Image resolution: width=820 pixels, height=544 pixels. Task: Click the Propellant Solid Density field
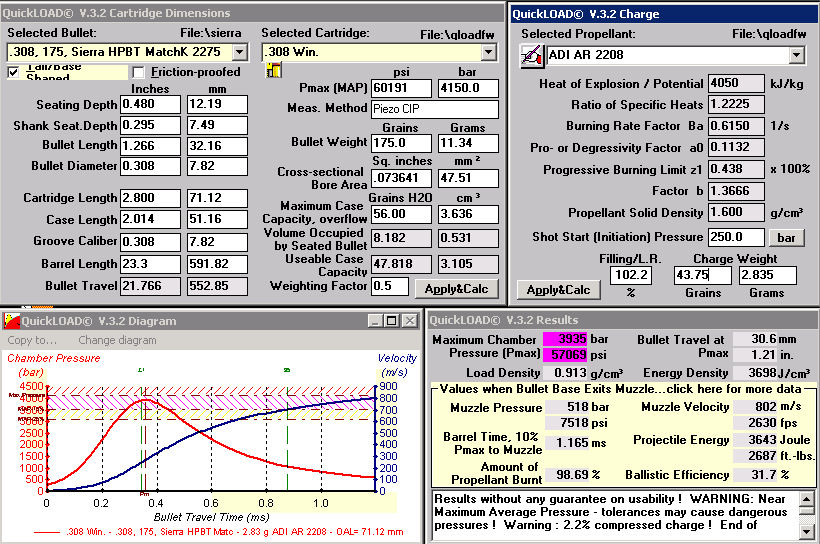[736, 212]
